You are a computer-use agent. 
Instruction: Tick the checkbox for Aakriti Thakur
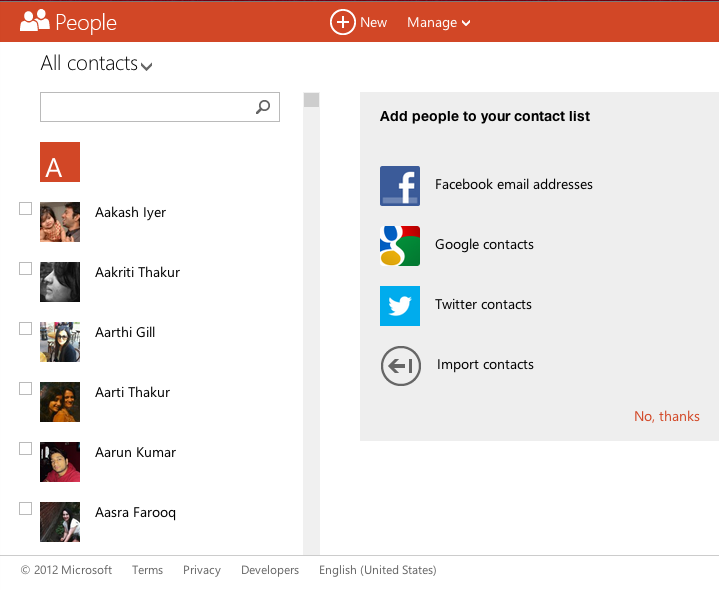tap(25, 269)
